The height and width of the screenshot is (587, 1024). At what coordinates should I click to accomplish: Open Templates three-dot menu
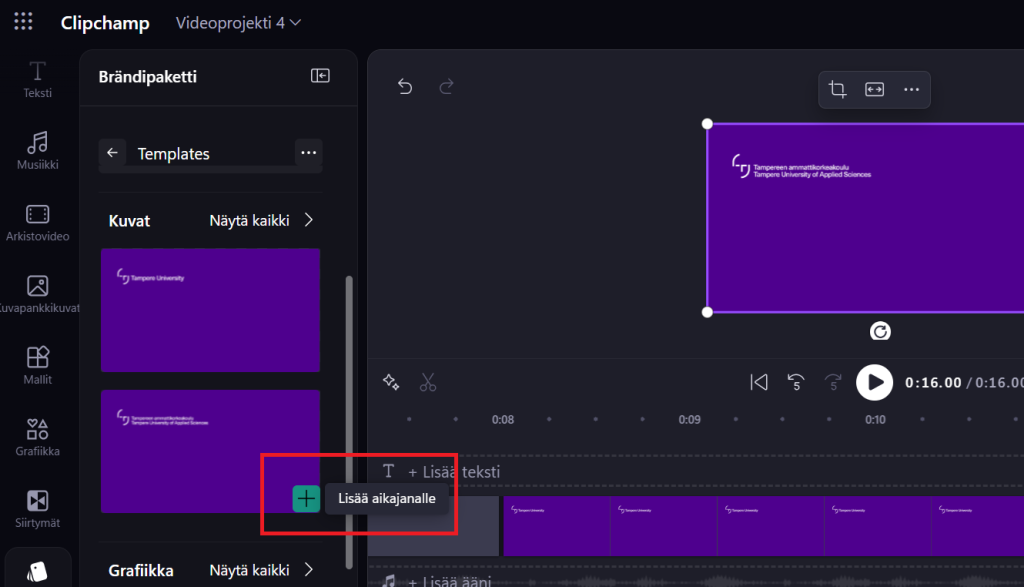(x=308, y=153)
